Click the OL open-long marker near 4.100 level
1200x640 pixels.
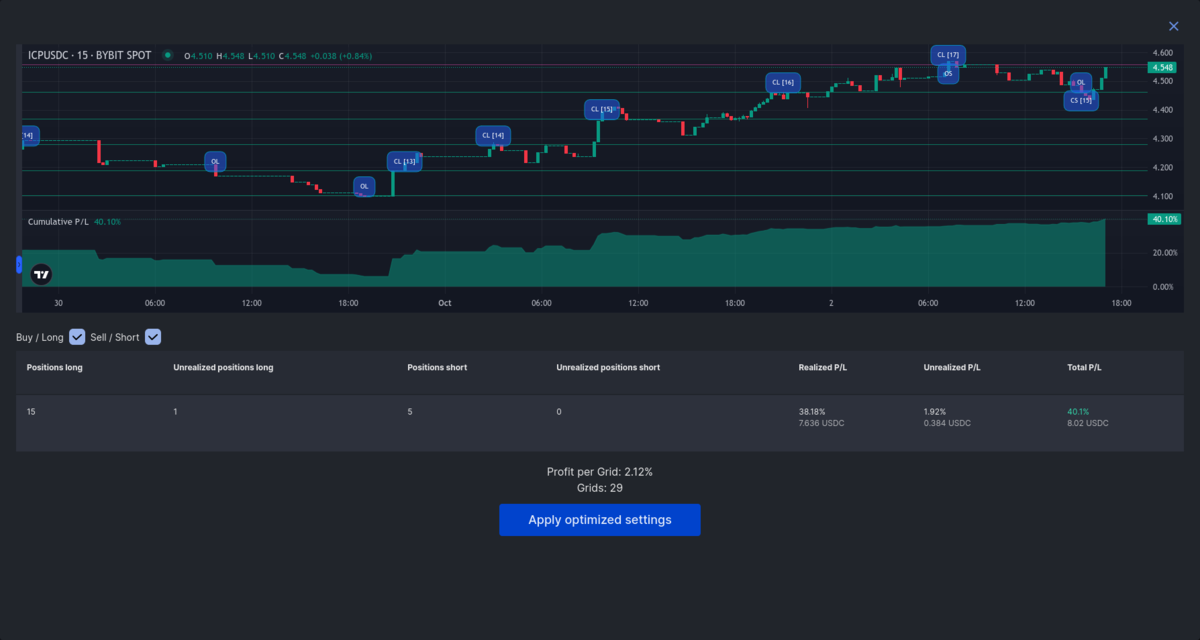[364, 186]
